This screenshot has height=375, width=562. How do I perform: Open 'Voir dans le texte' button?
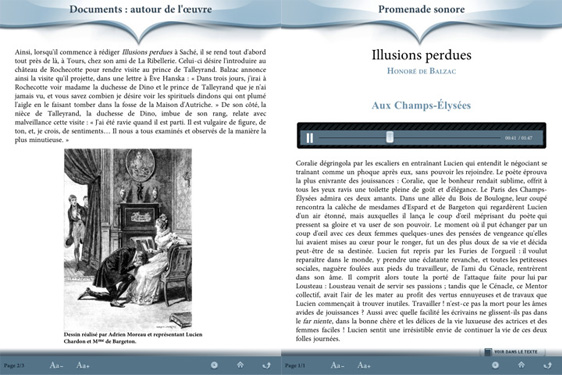pos(512,352)
